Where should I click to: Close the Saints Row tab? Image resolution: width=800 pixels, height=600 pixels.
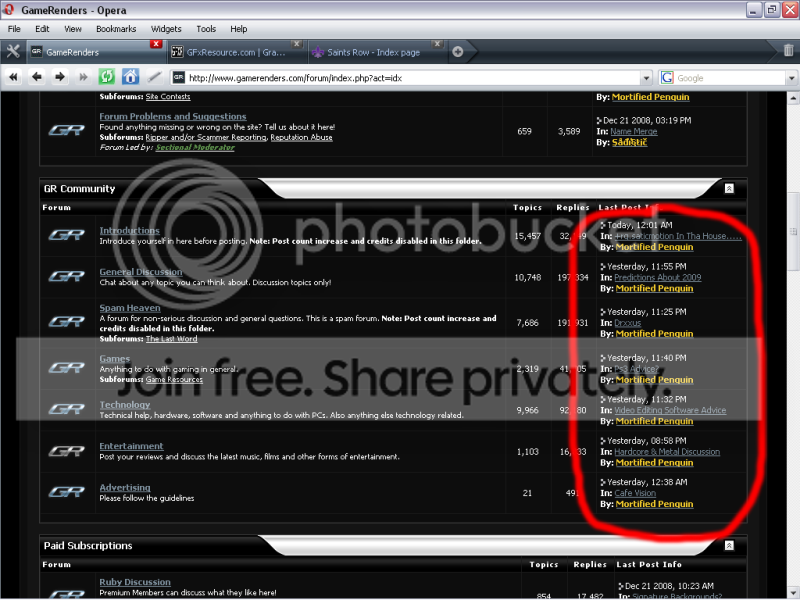tap(437, 44)
